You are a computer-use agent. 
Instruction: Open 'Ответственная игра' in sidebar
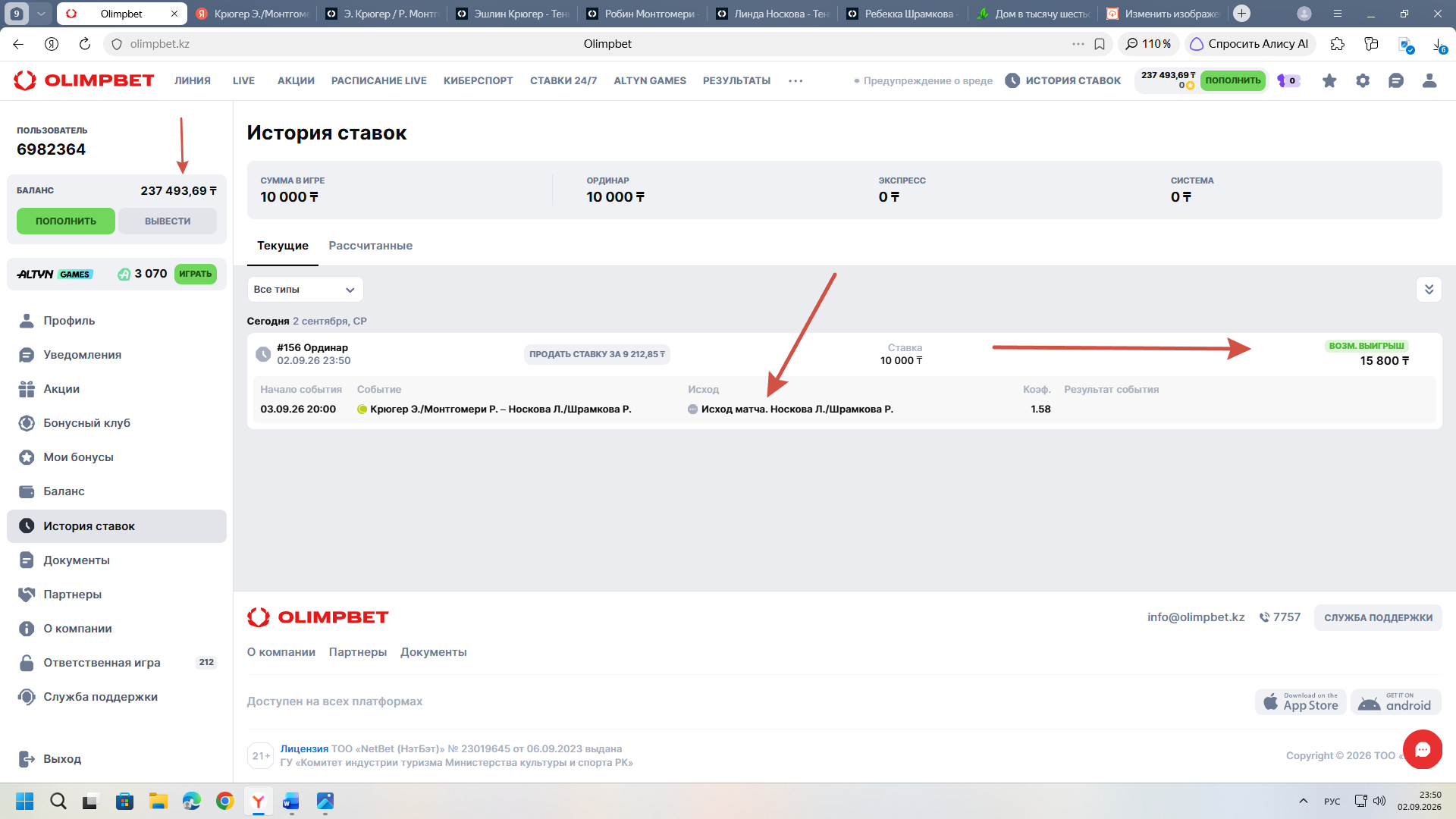[117, 663]
